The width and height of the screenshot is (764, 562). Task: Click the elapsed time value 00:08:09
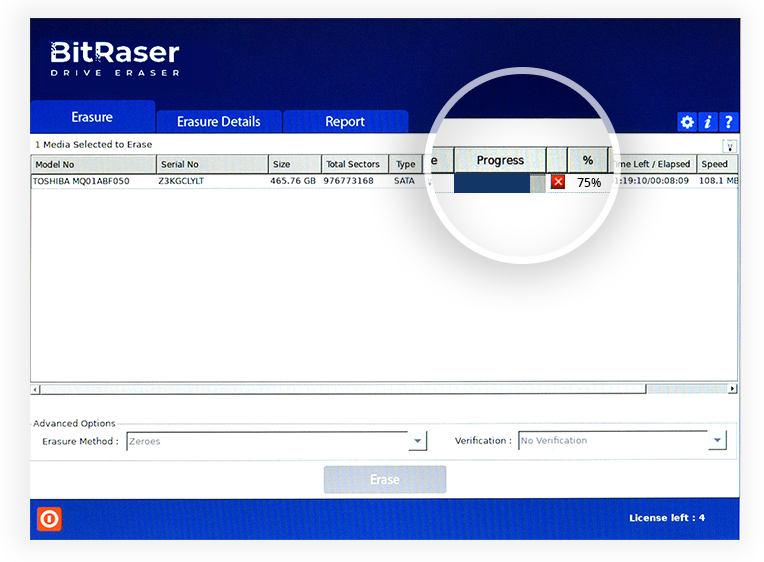point(671,180)
